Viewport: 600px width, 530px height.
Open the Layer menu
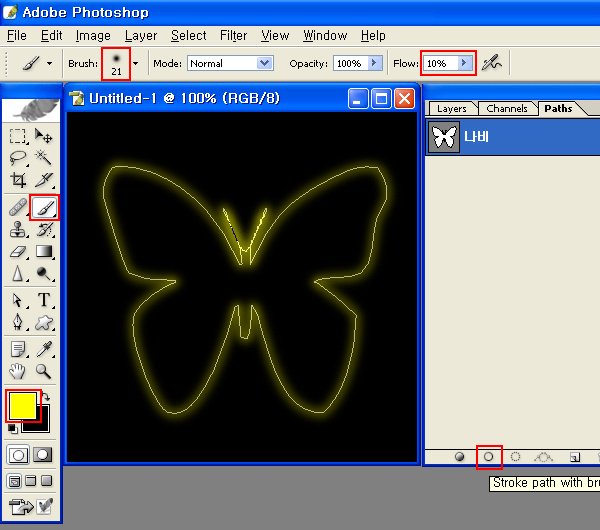141,36
